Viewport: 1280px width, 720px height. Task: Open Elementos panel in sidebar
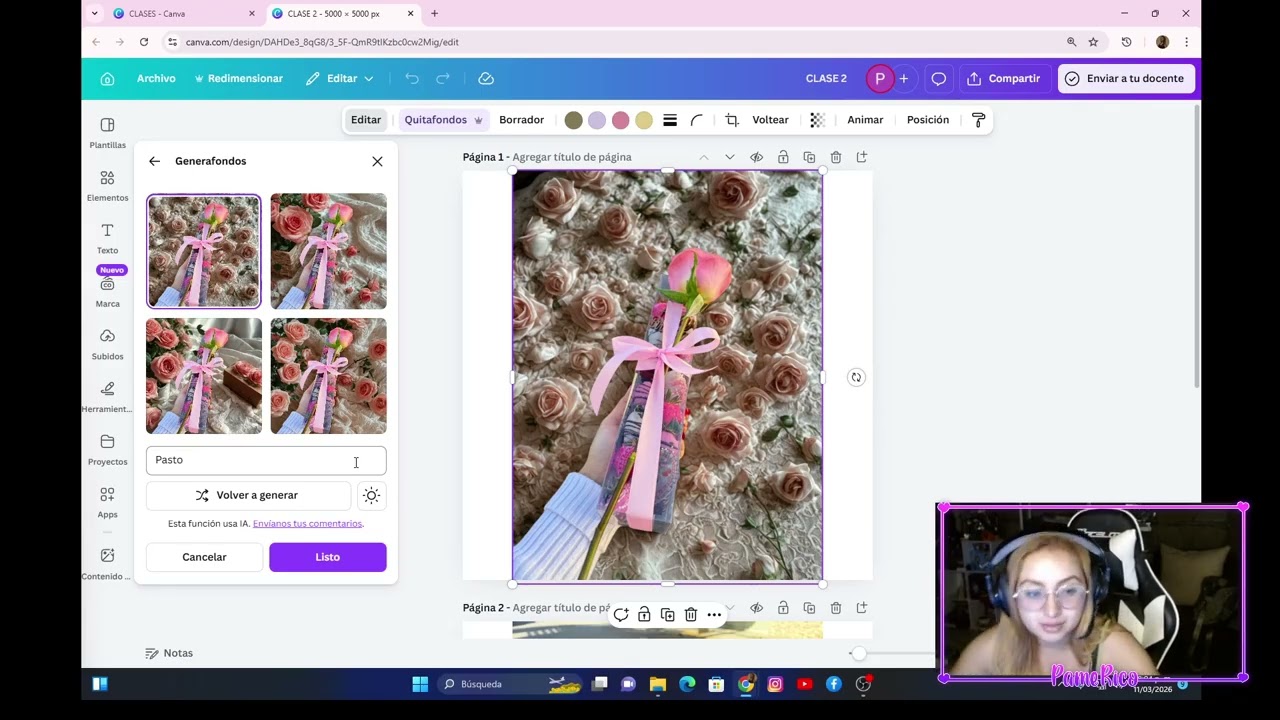[107, 185]
